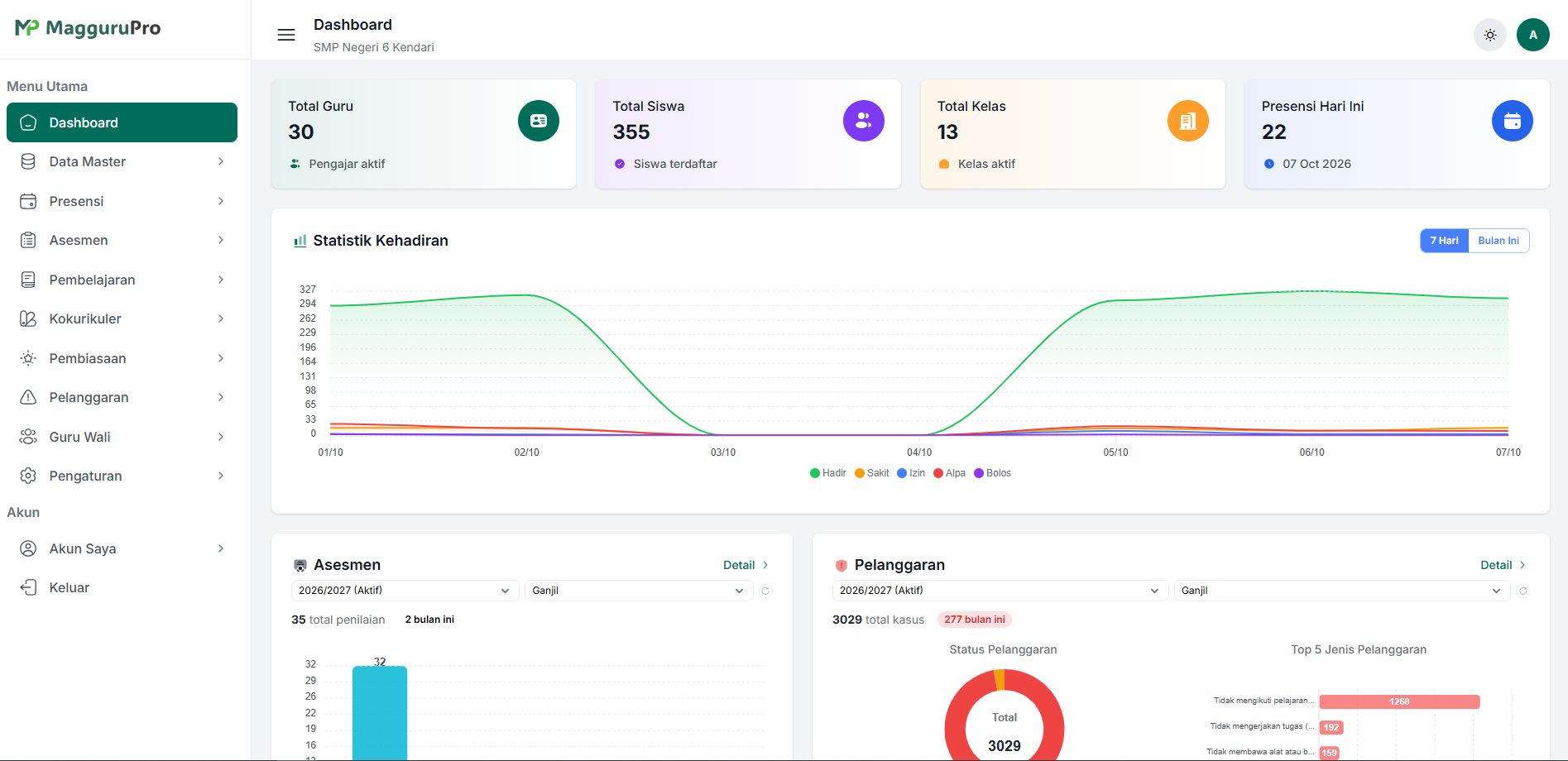Click the Total Siswa people icon
This screenshot has width=1568, height=761.
click(x=864, y=121)
